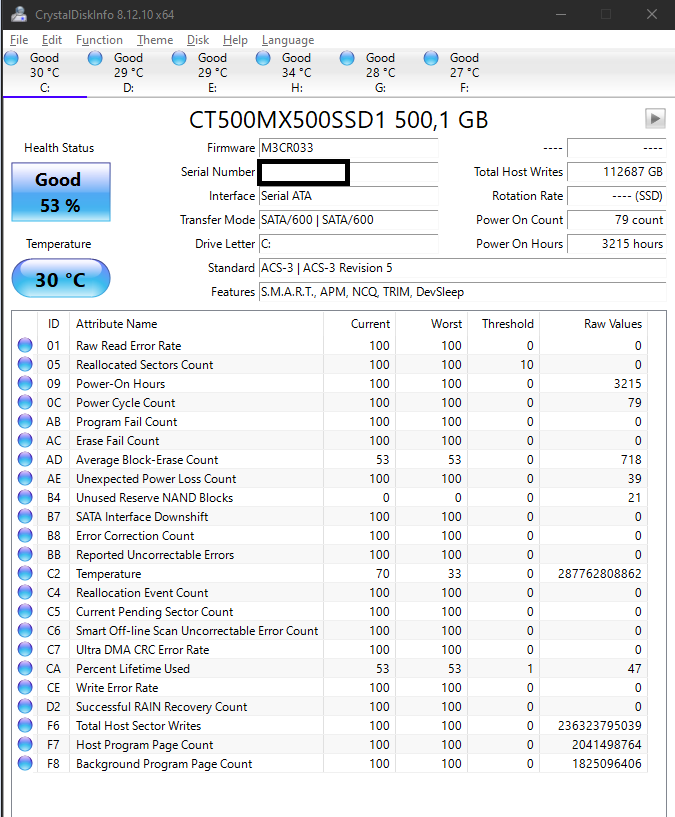
Task: Click the Power On Count value 79 count
Action: [617, 220]
